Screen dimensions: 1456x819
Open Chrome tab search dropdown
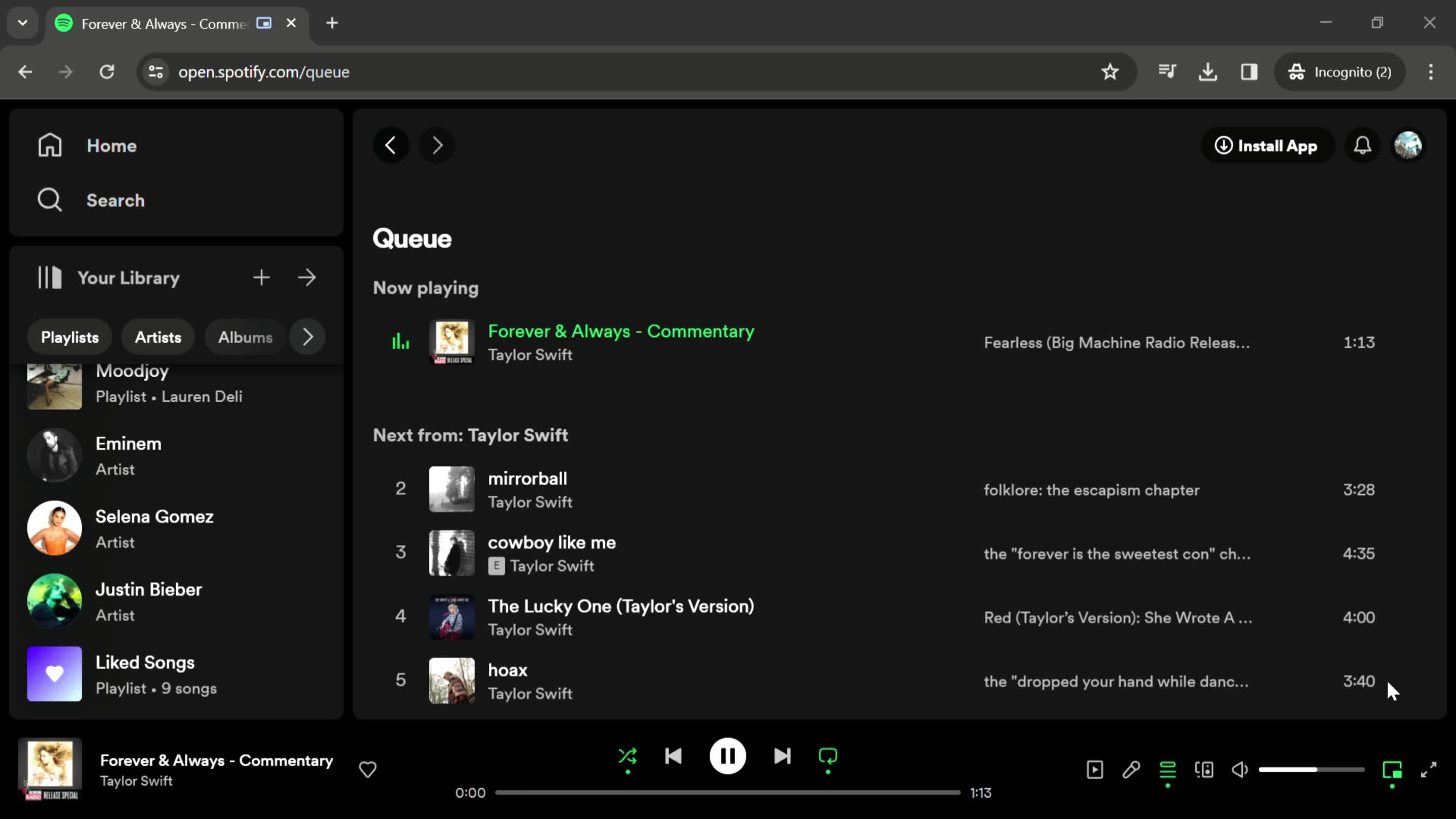[x=23, y=23]
